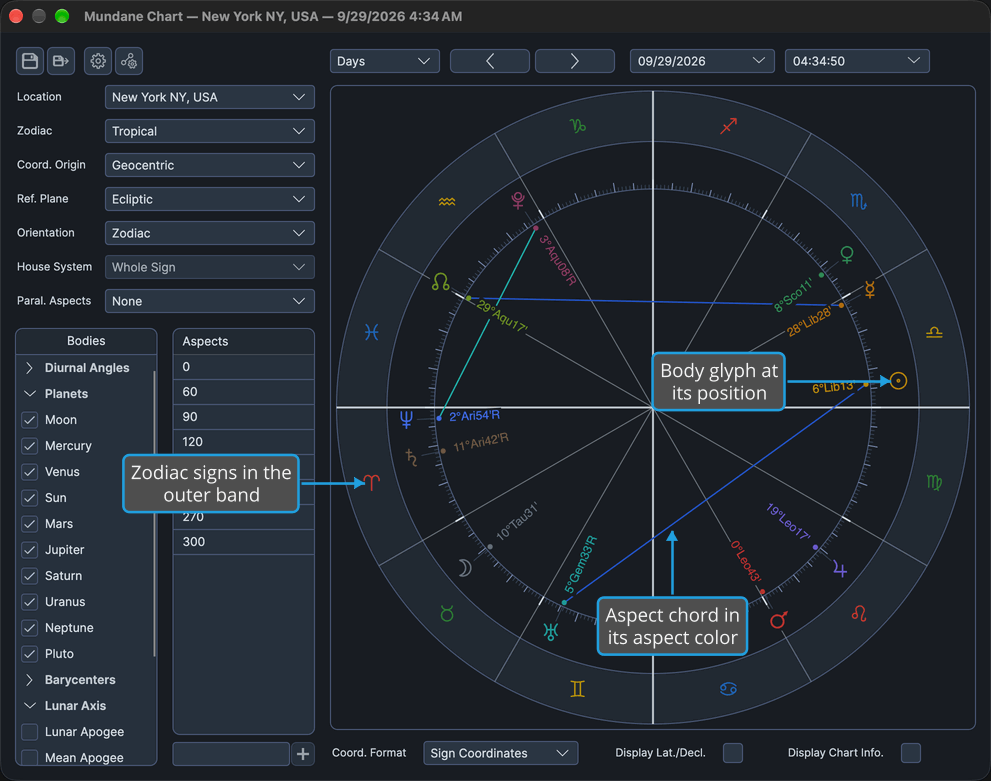Select the 0 aspect row

(x=243, y=367)
